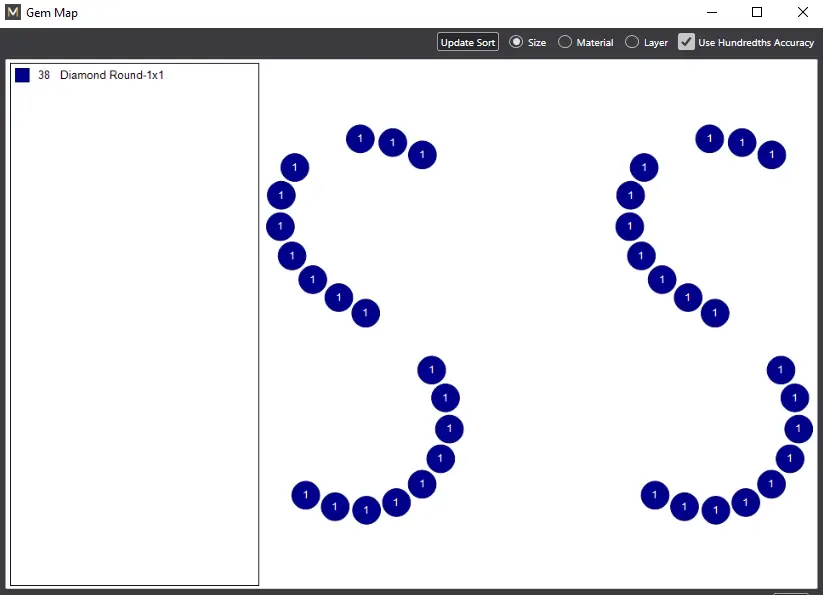Select the Size sort radio button
This screenshot has height=595, width=823.
(516, 42)
